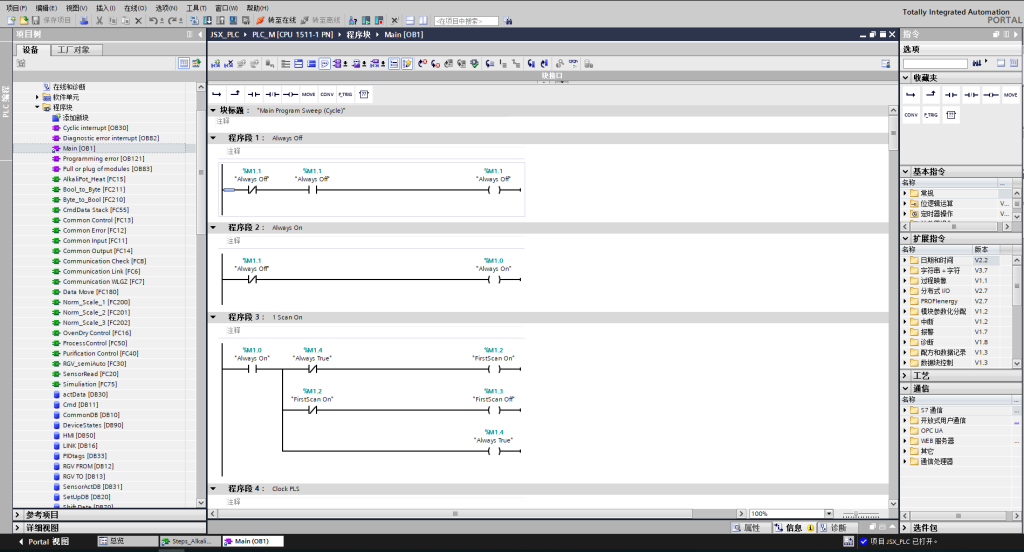Viewport: 1024px width, 552px height.
Task: Toggle second view mode in instructions panel
Action: click(x=1014, y=63)
